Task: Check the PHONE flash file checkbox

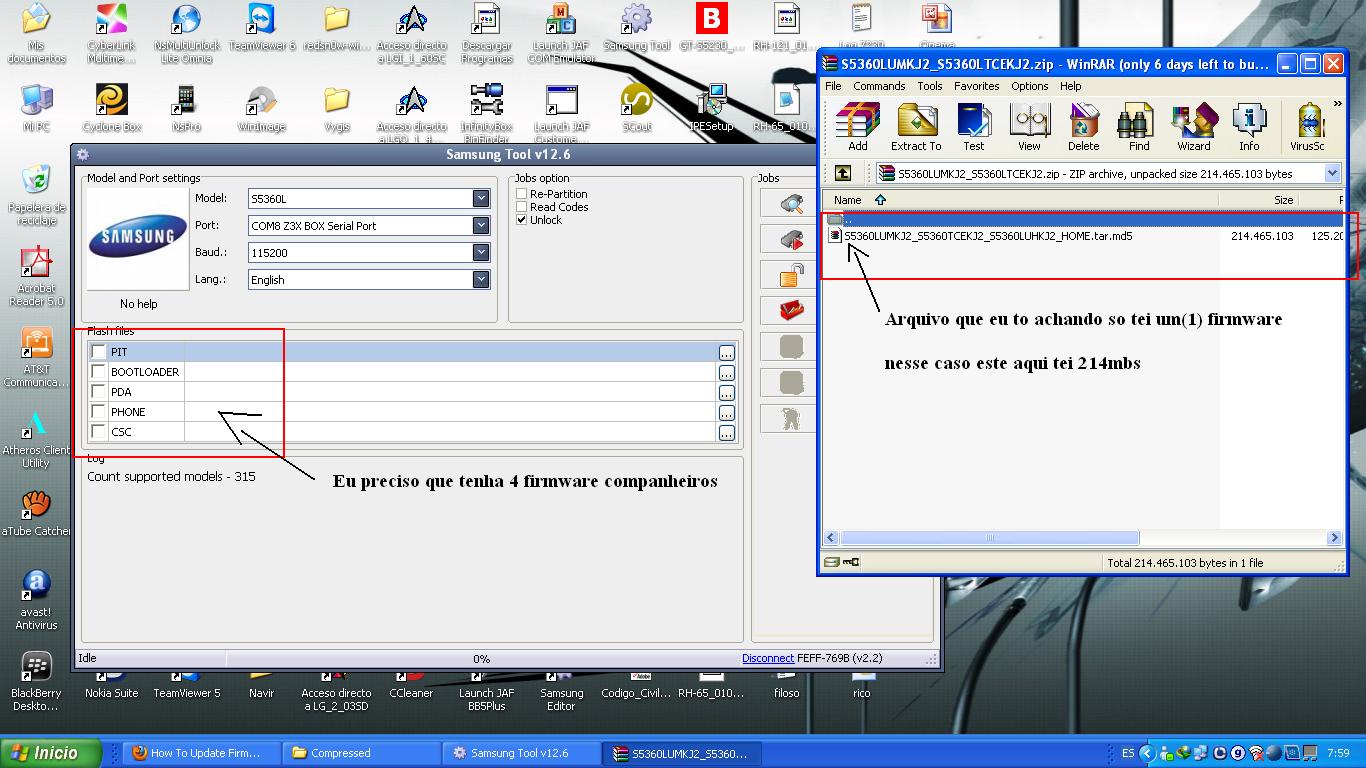Action: pyautogui.click(x=98, y=411)
